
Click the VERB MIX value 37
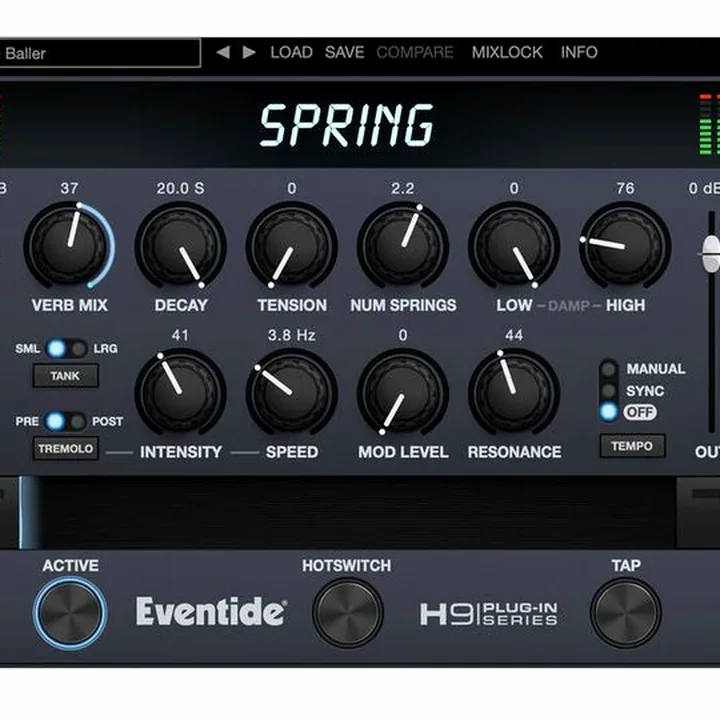[69, 188]
